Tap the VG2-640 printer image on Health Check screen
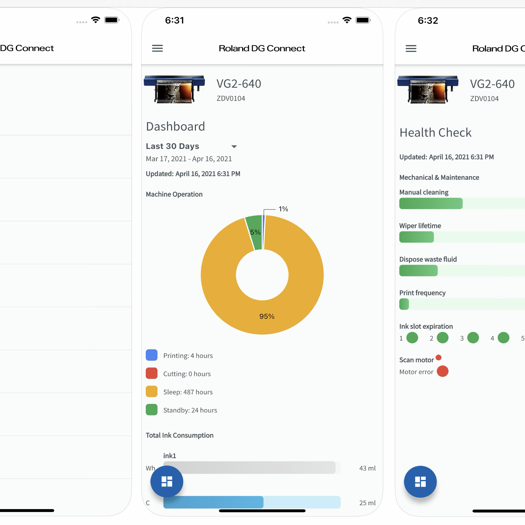 click(x=428, y=89)
